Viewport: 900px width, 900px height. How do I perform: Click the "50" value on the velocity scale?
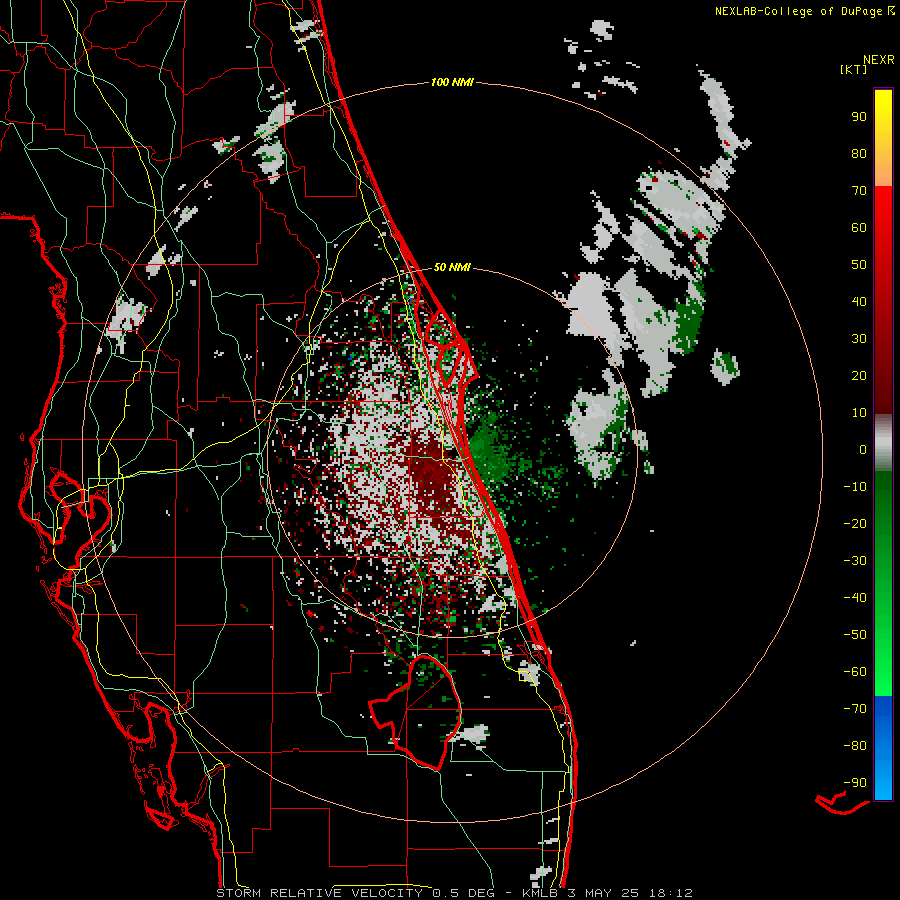(x=859, y=265)
